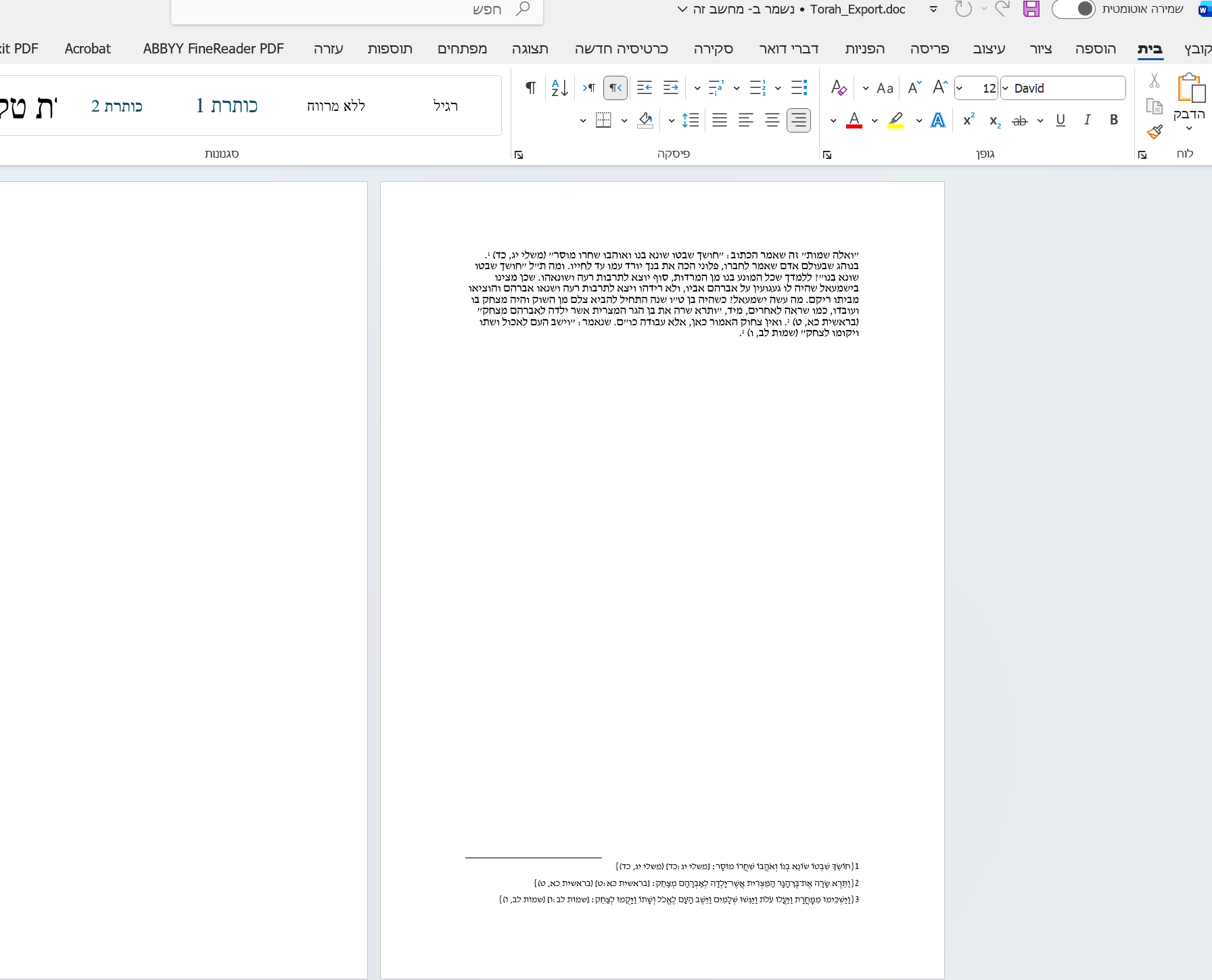Viewport: 1212px width, 980px height.
Task: Click the Strikethrough icon
Action: click(x=1019, y=120)
